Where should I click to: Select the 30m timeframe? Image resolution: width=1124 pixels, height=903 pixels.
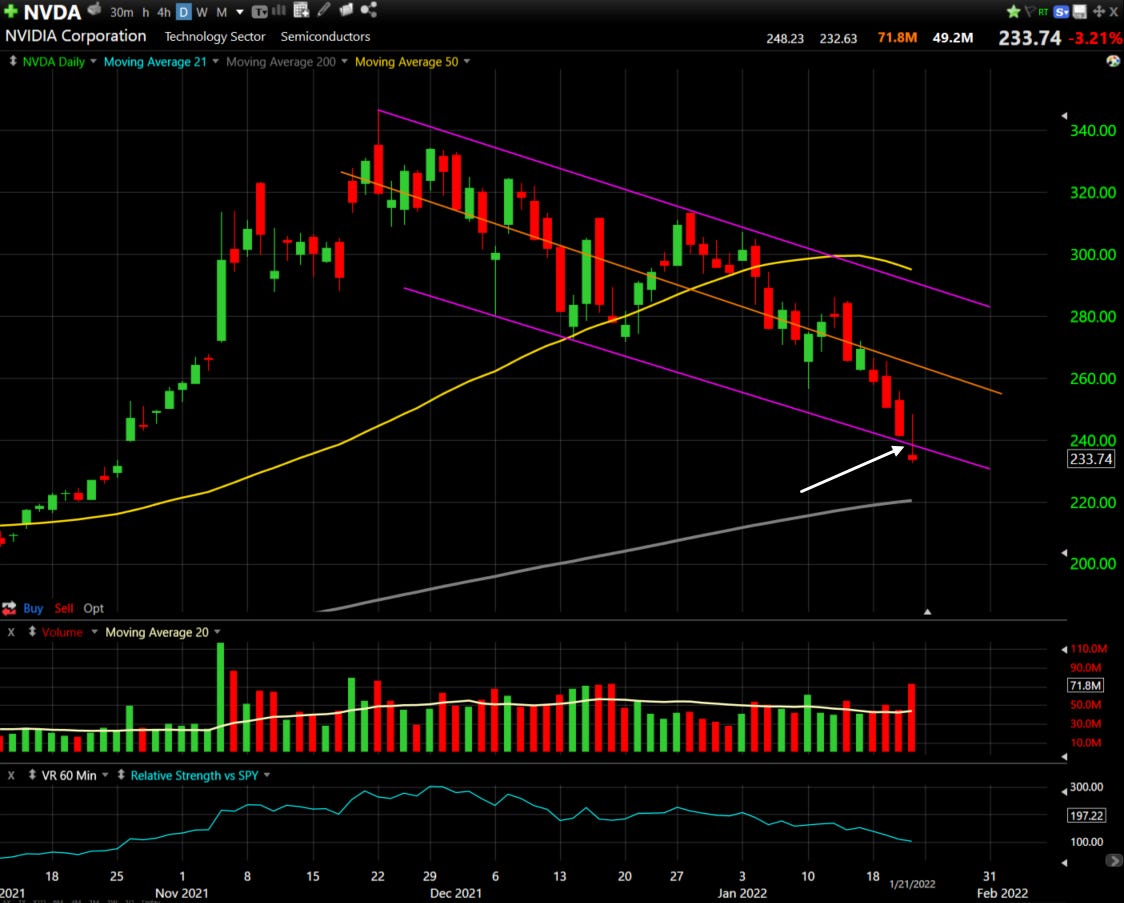[x=122, y=12]
